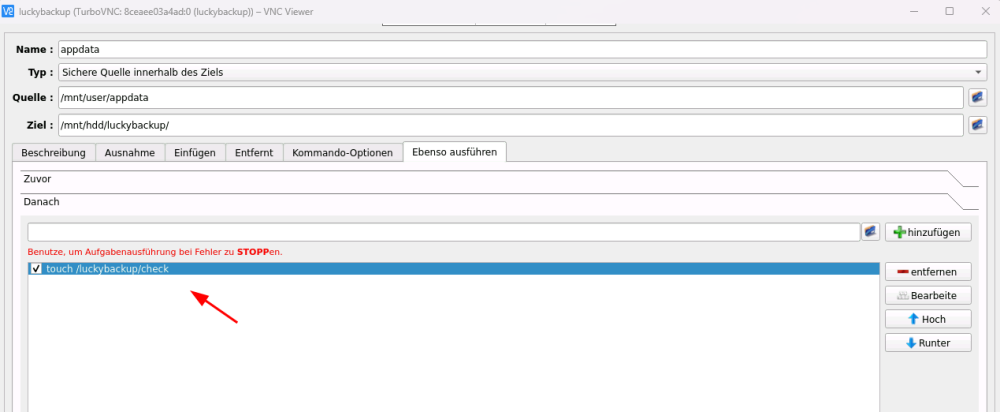Select the Einfügen tab
This screenshot has width=1000, height=412.
tap(195, 153)
